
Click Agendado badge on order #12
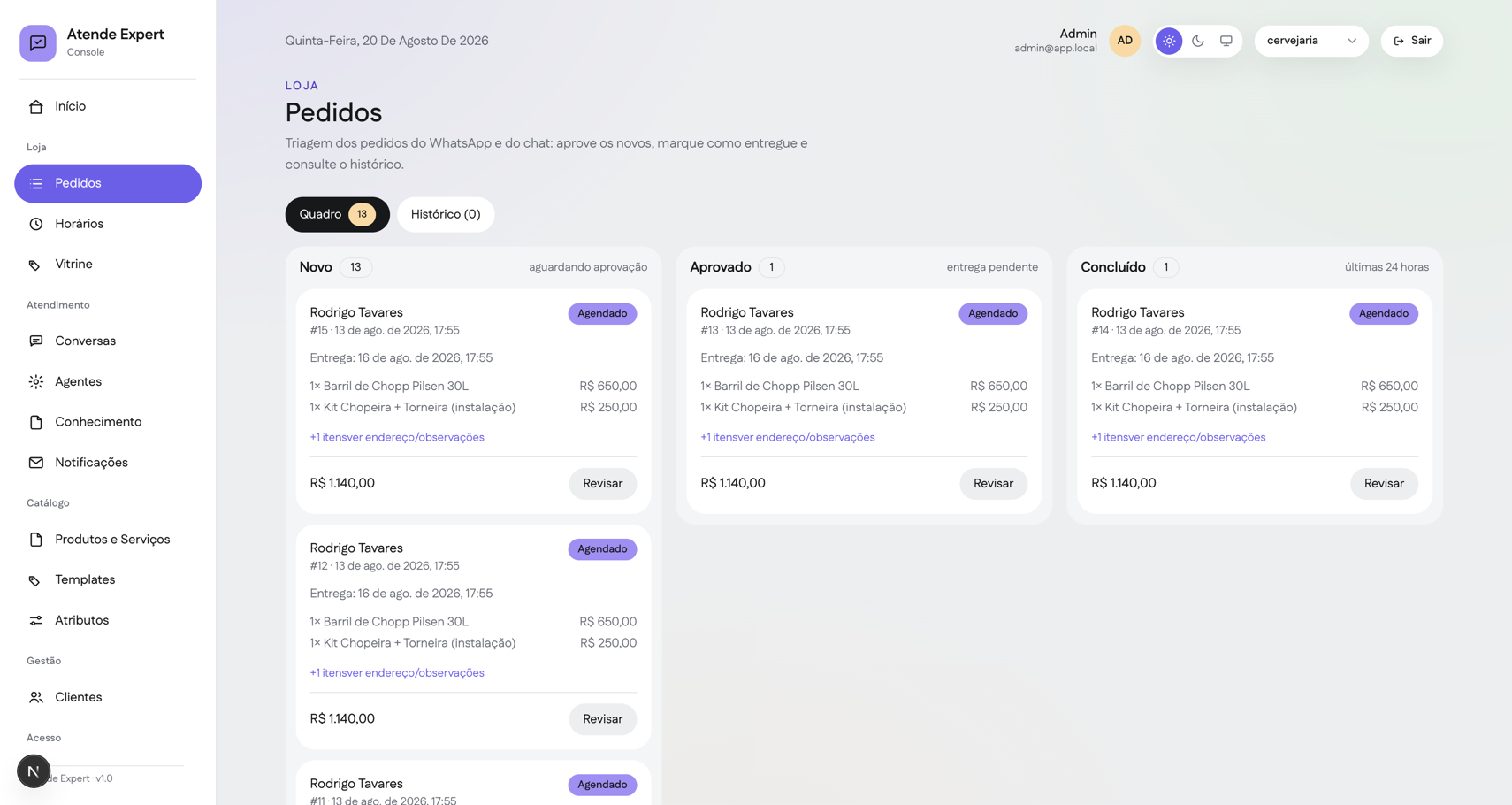[x=602, y=549]
